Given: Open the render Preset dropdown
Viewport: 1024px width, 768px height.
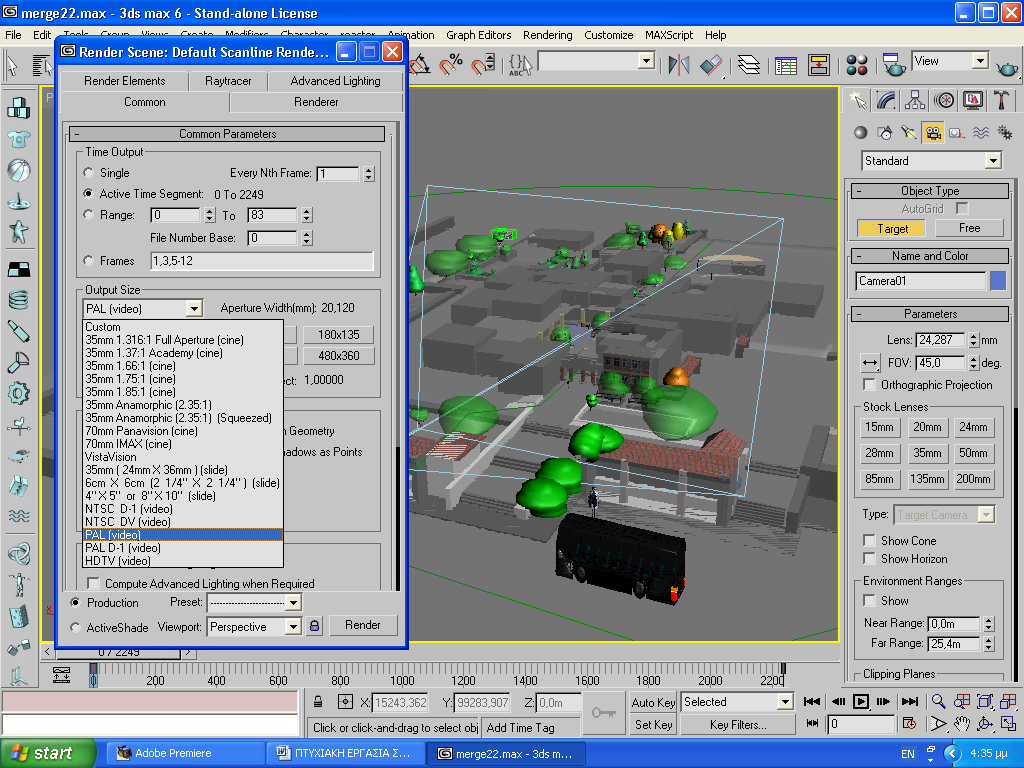Looking at the screenshot, I should pyautogui.click(x=254, y=602).
